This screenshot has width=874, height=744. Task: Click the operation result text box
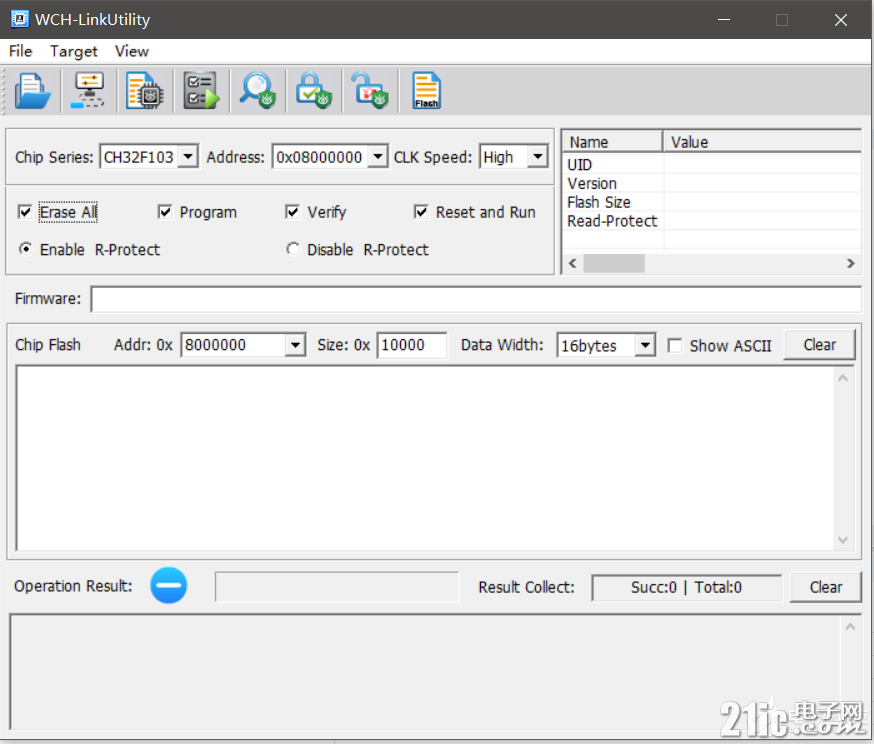click(337, 587)
